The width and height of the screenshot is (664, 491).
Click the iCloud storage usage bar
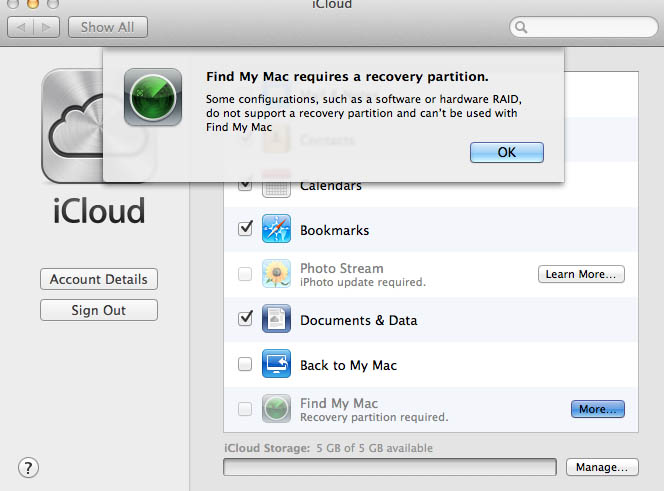[x=390, y=467]
